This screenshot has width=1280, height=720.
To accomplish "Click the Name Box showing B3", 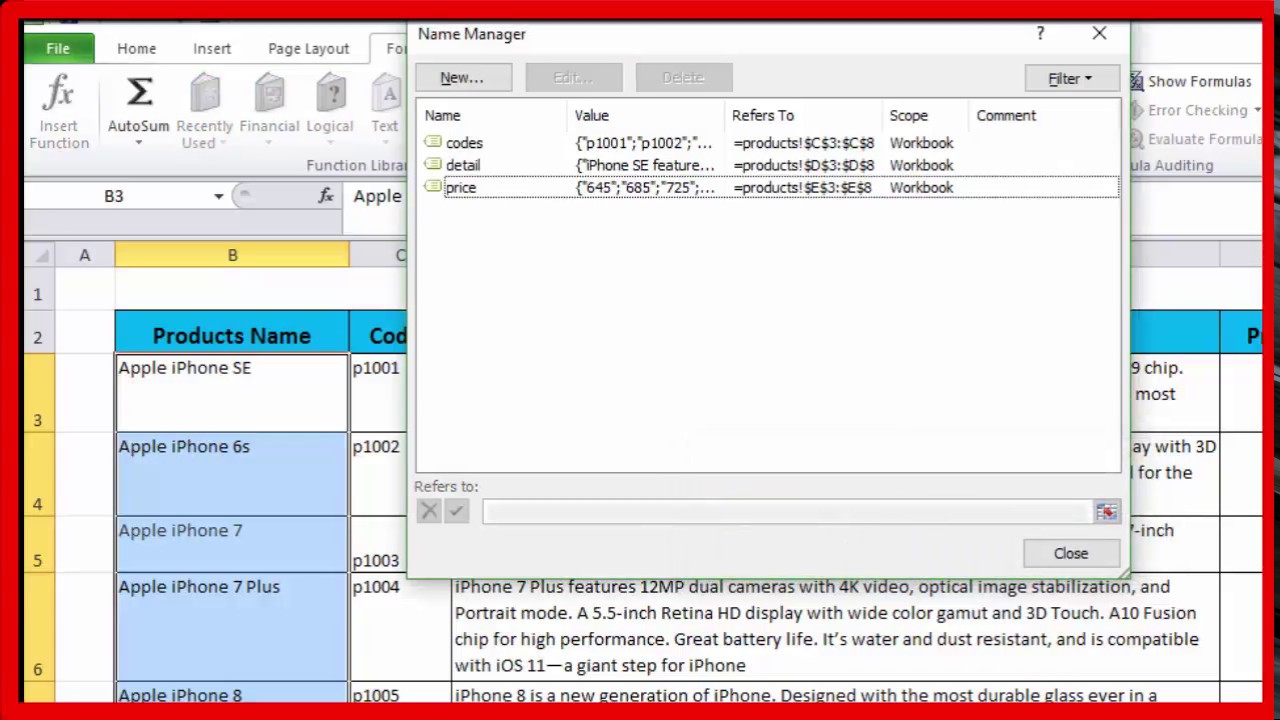I will 114,196.
